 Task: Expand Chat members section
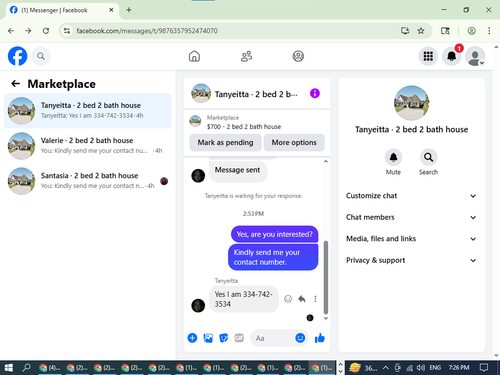411,217
